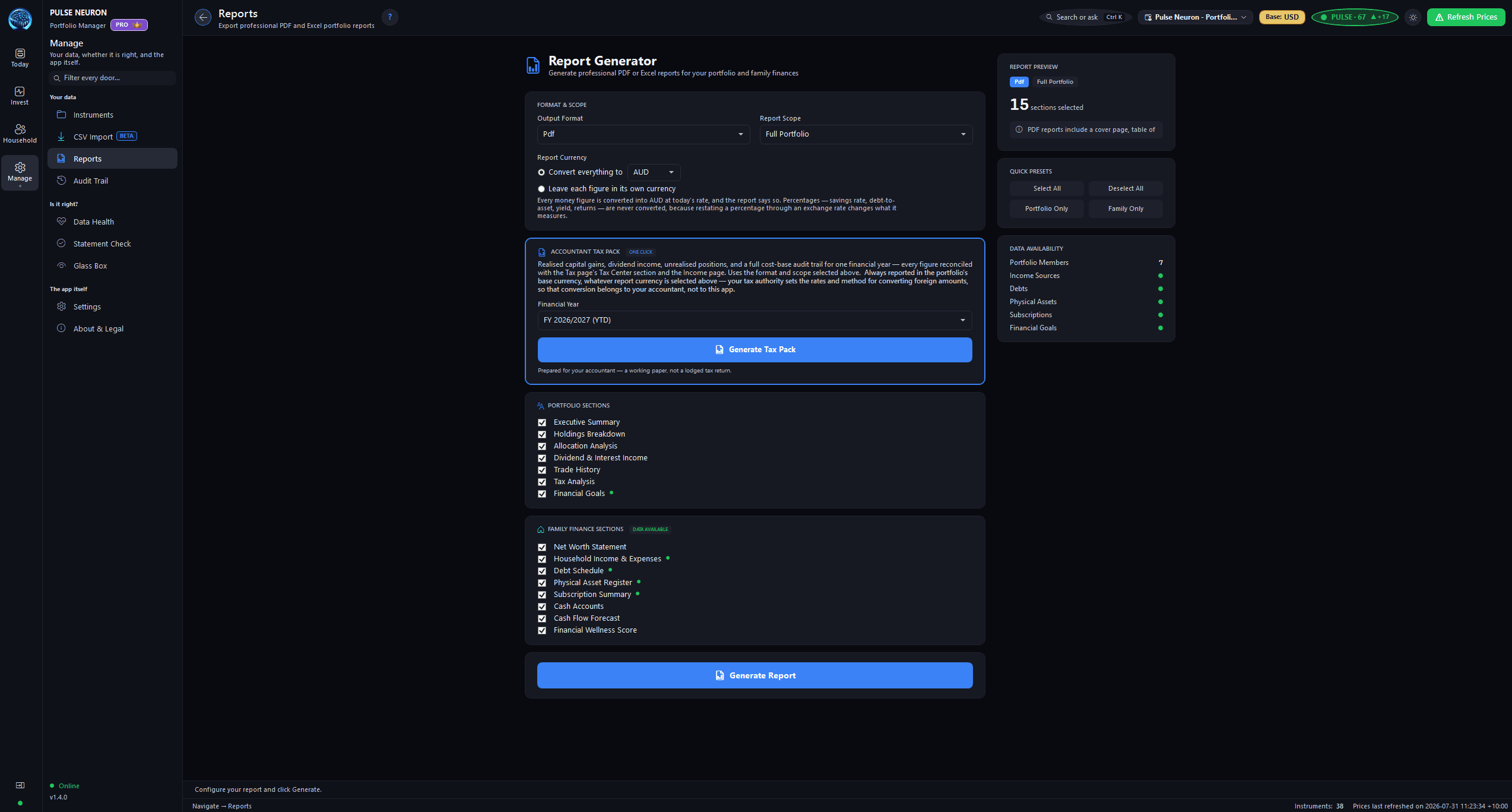Click the Data Health heart icon

[x=61, y=222]
